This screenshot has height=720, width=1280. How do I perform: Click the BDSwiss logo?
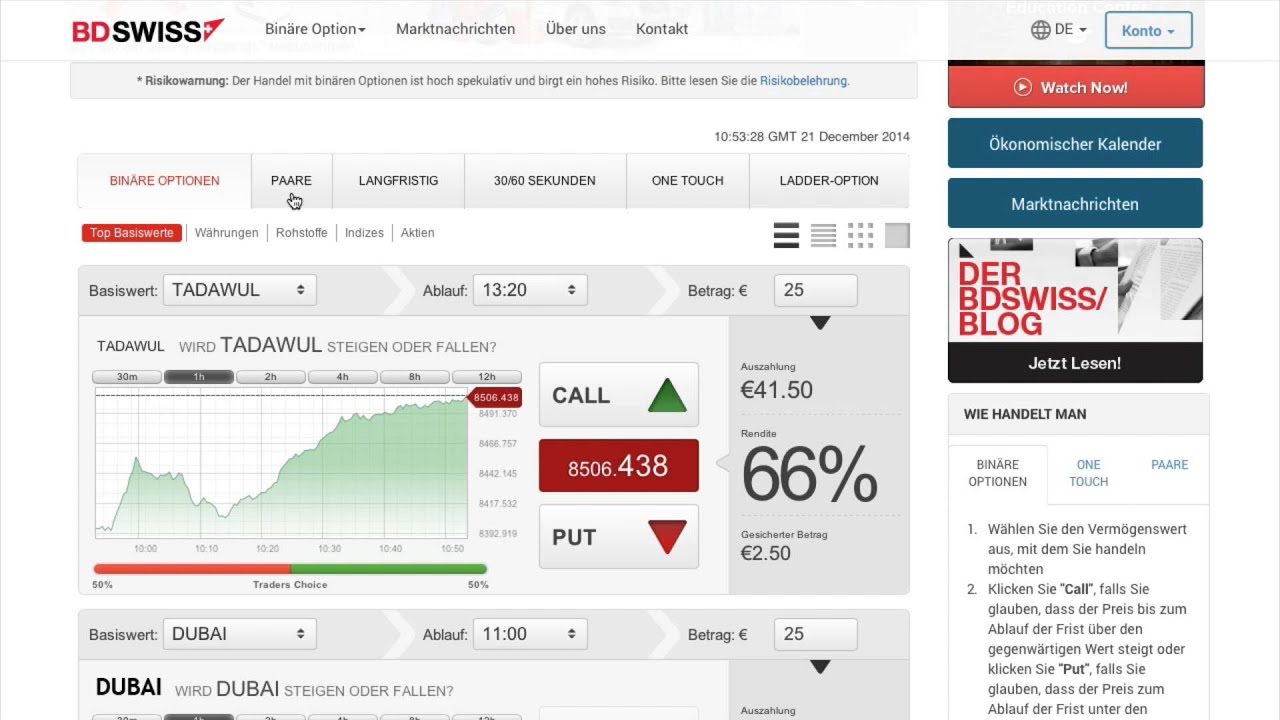pyautogui.click(x=148, y=31)
